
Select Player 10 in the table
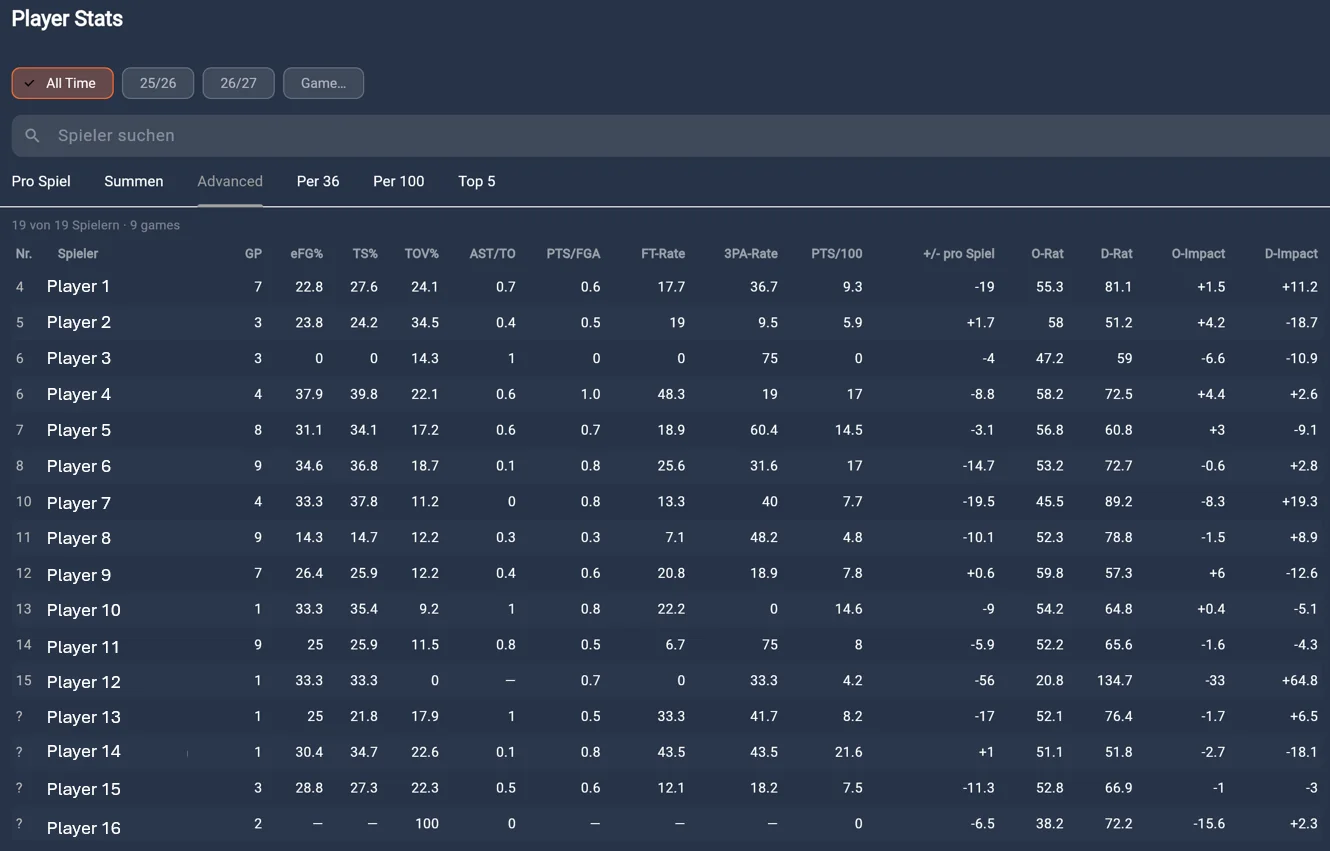[x=84, y=610]
